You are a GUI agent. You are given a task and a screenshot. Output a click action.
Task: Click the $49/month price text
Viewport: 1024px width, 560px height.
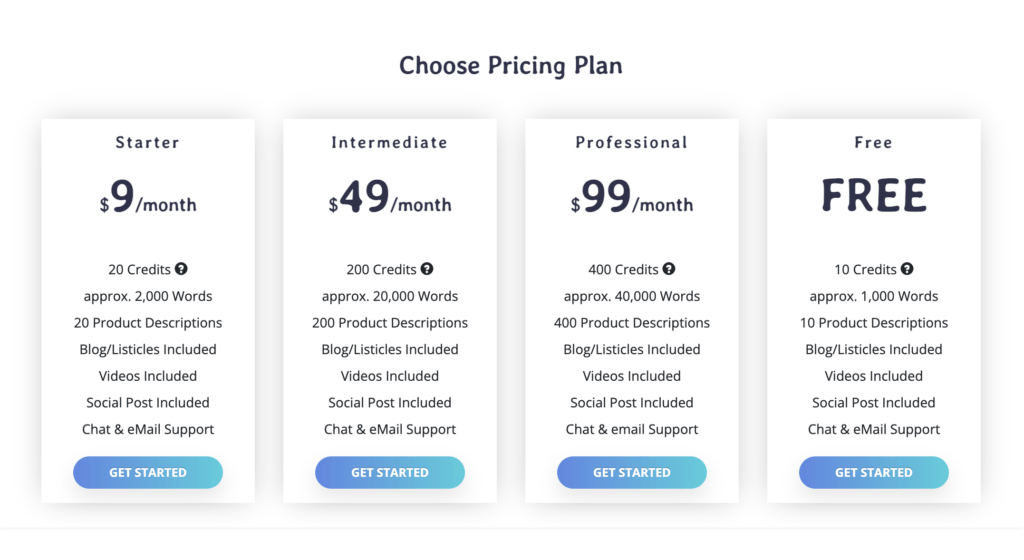point(390,196)
